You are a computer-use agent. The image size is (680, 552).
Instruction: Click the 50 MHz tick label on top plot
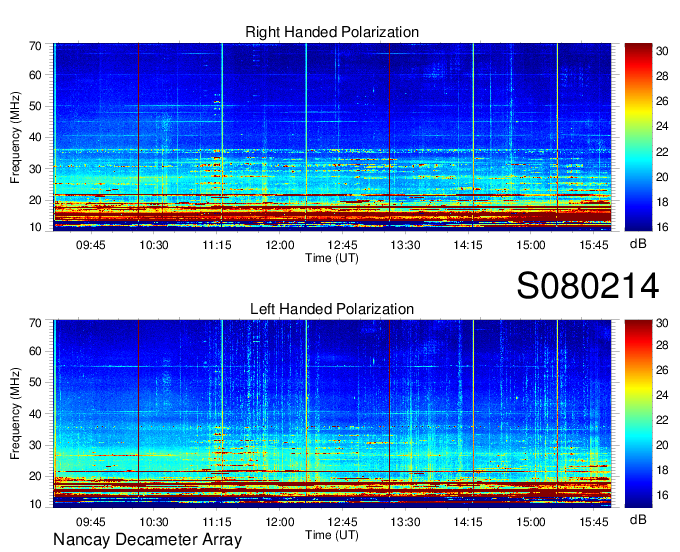[35, 106]
